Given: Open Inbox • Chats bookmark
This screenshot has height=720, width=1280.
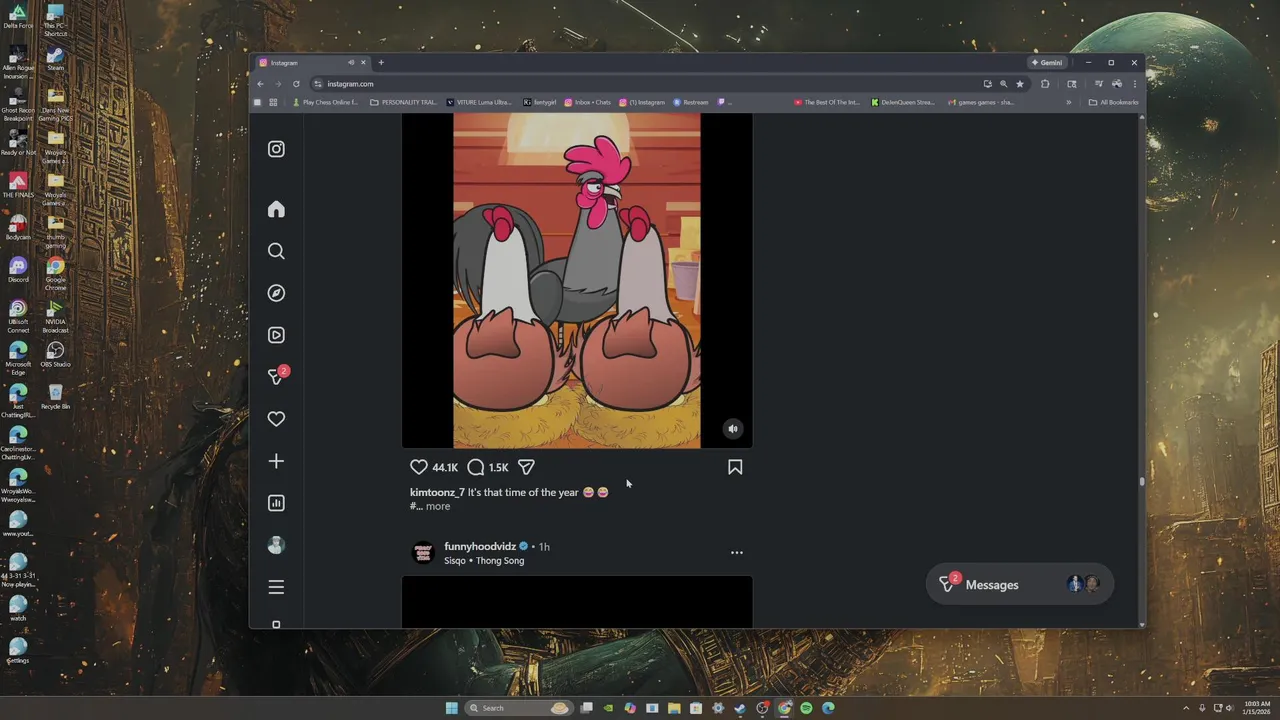Looking at the screenshot, I should tap(588, 102).
